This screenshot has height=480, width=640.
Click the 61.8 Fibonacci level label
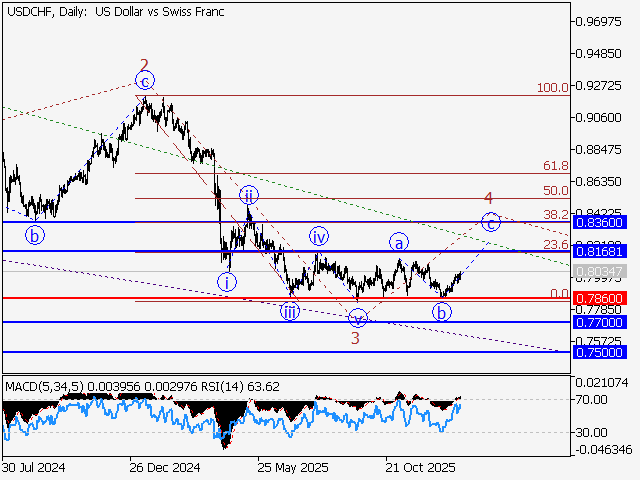pyautogui.click(x=555, y=166)
